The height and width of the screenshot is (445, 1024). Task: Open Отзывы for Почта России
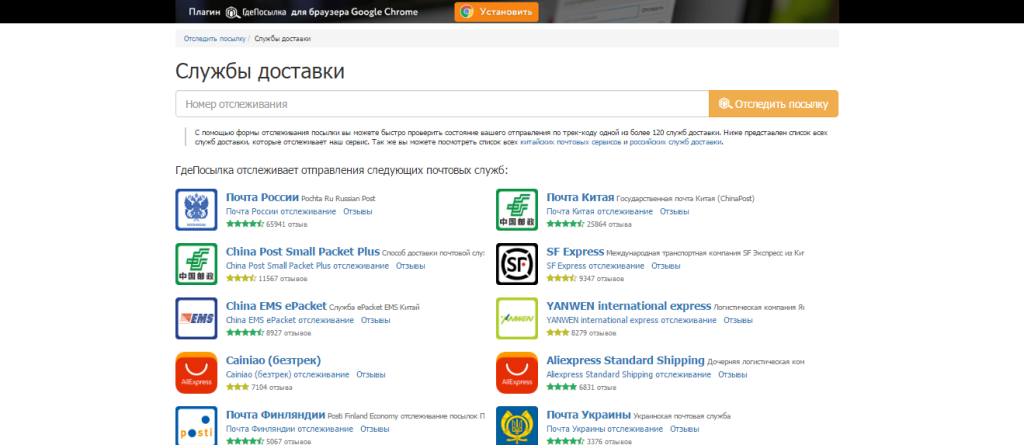click(x=358, y=212)
